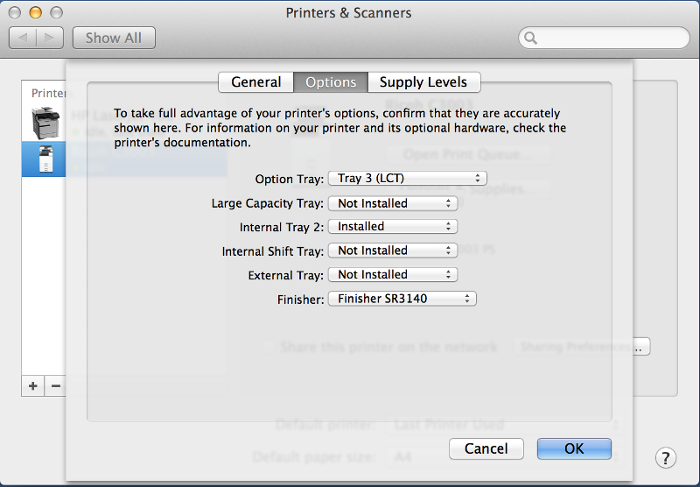Click the plus button to add printer
700x487 pixels.
33,386
